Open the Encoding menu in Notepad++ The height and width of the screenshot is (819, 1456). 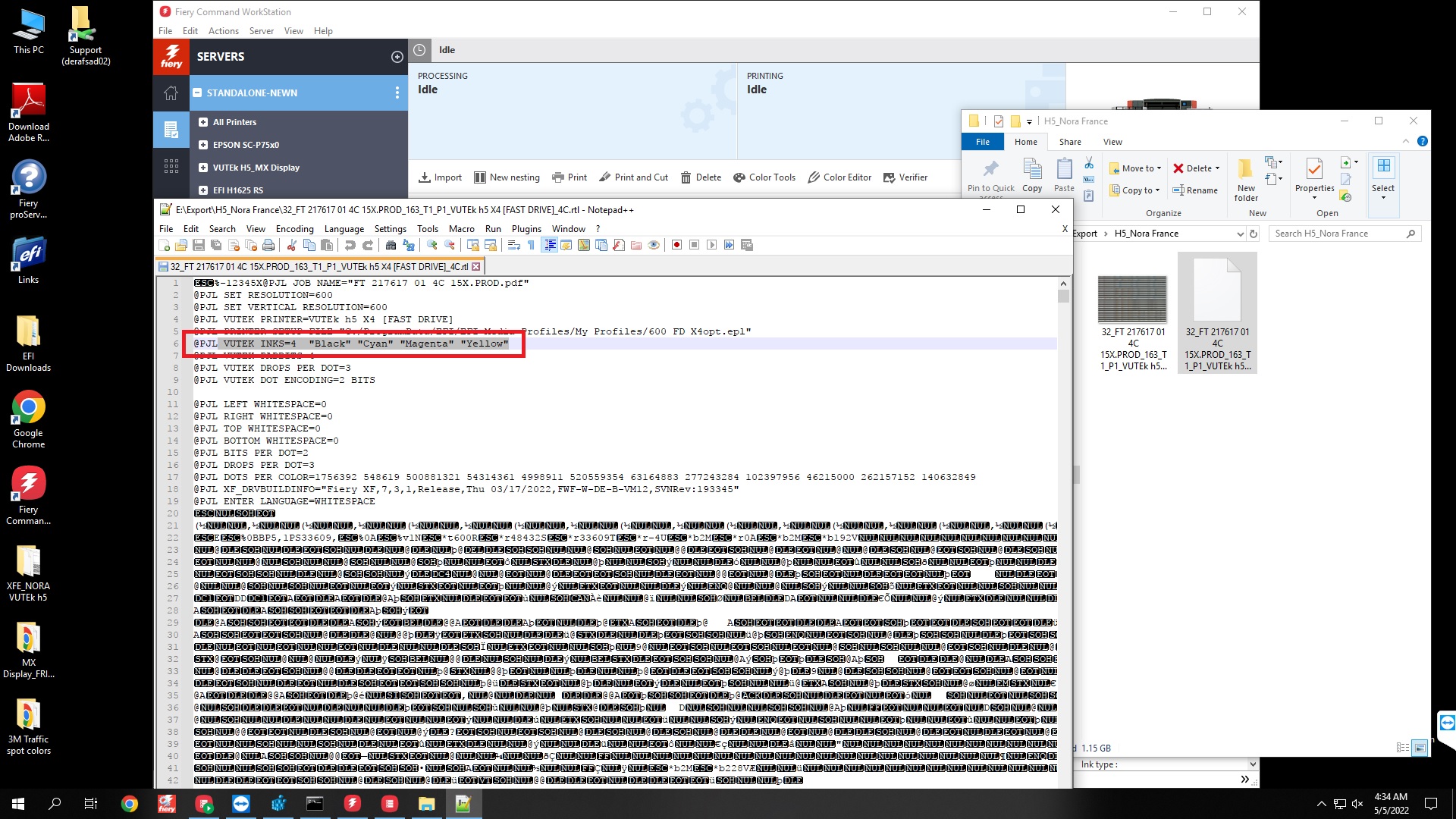pos(294,229)
